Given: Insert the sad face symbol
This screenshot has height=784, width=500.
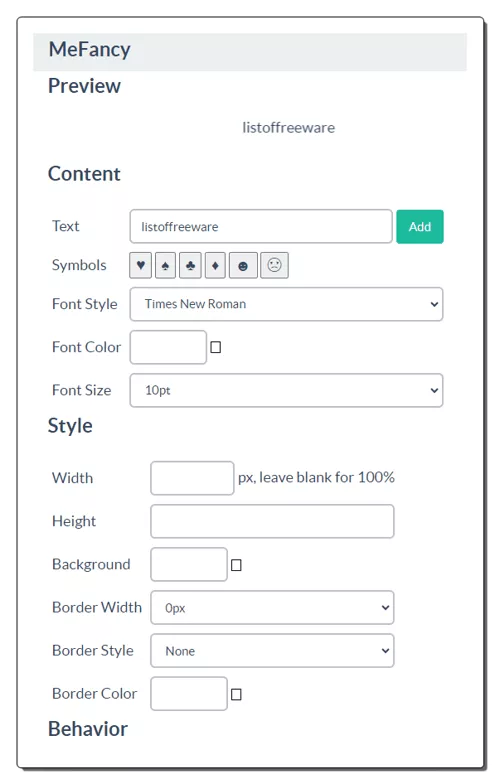Looking at the screenshot, I should [x=274, y=265].
